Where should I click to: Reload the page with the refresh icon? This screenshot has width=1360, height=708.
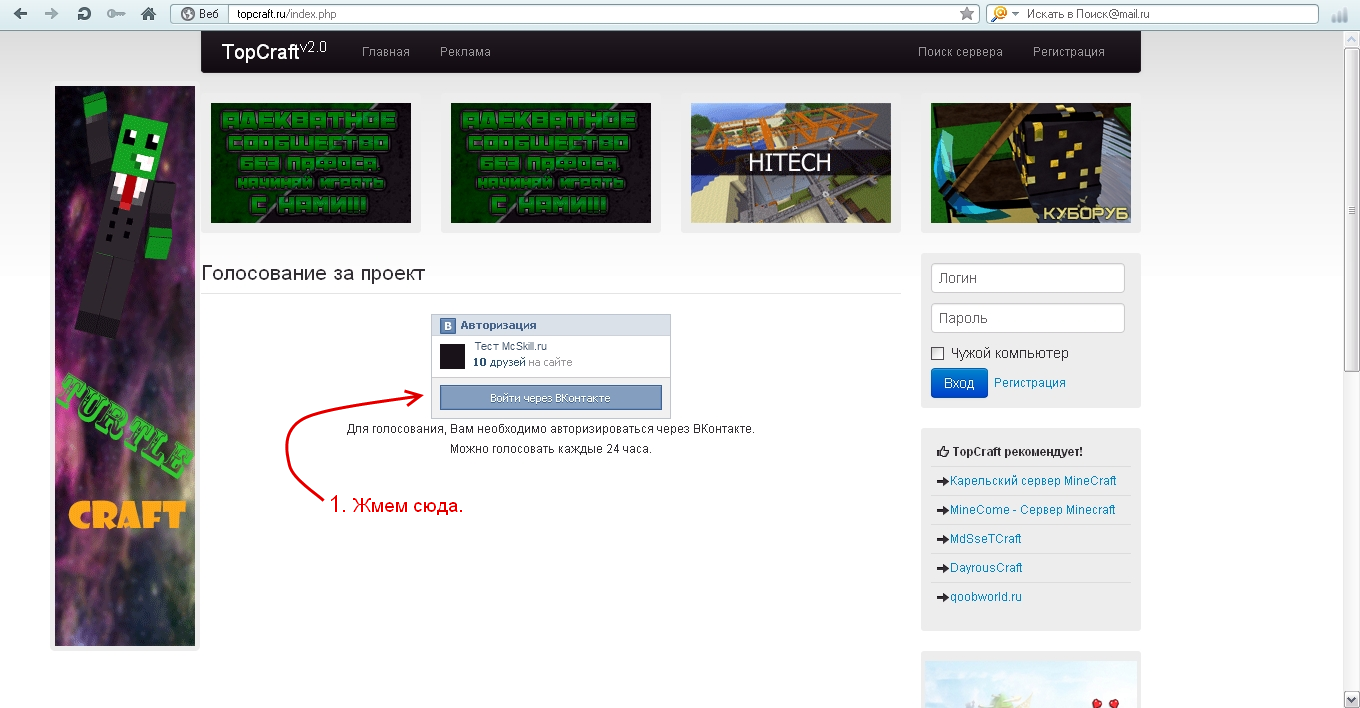(84, 14)
